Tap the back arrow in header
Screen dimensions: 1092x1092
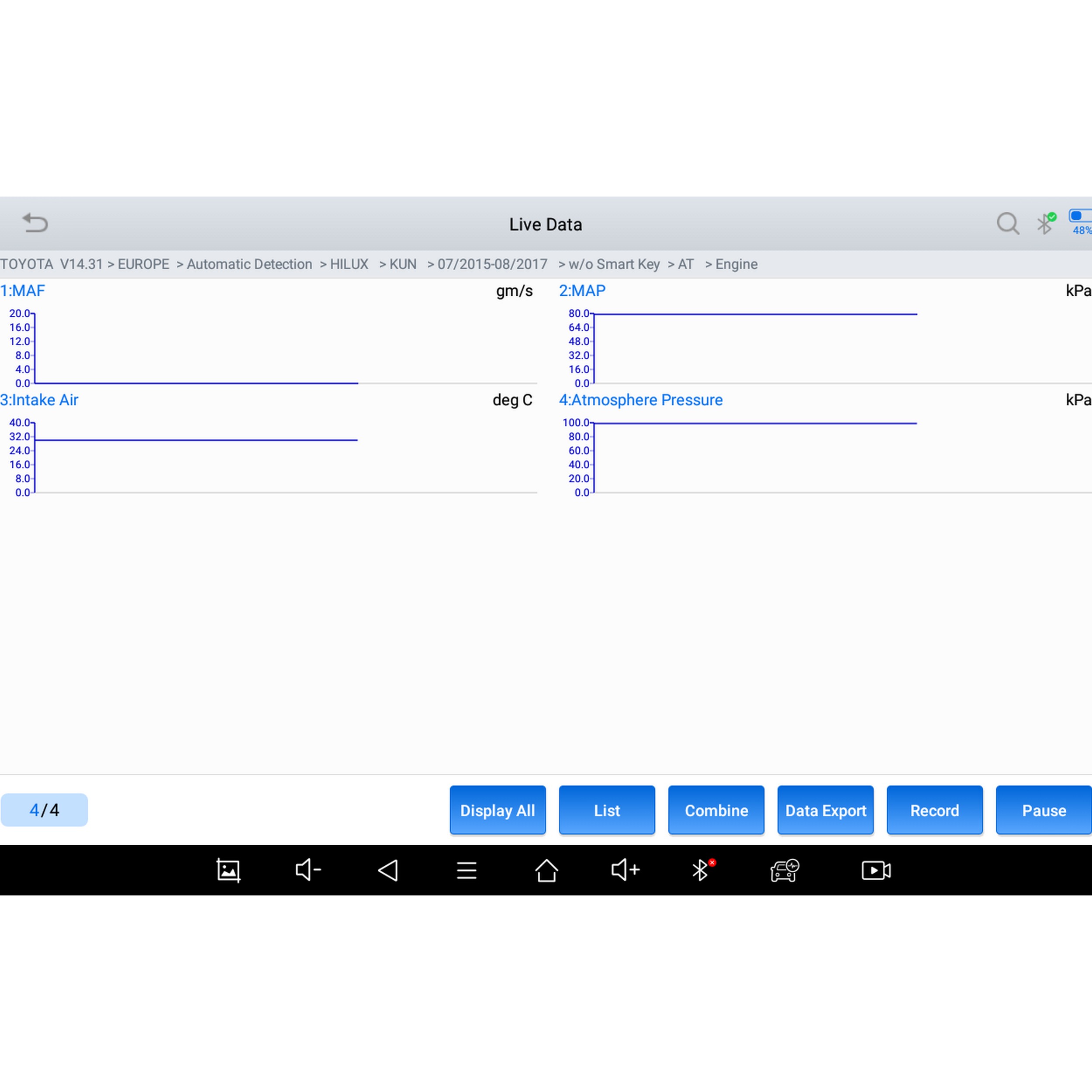pyautogui.click(x=35, y=223)
